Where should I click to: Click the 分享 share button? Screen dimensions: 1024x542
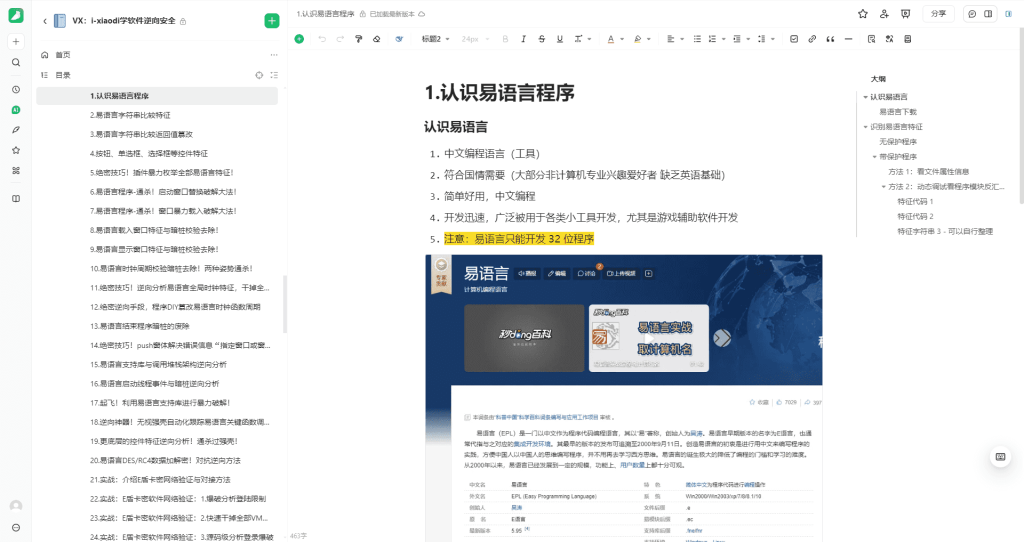(937, 14)
